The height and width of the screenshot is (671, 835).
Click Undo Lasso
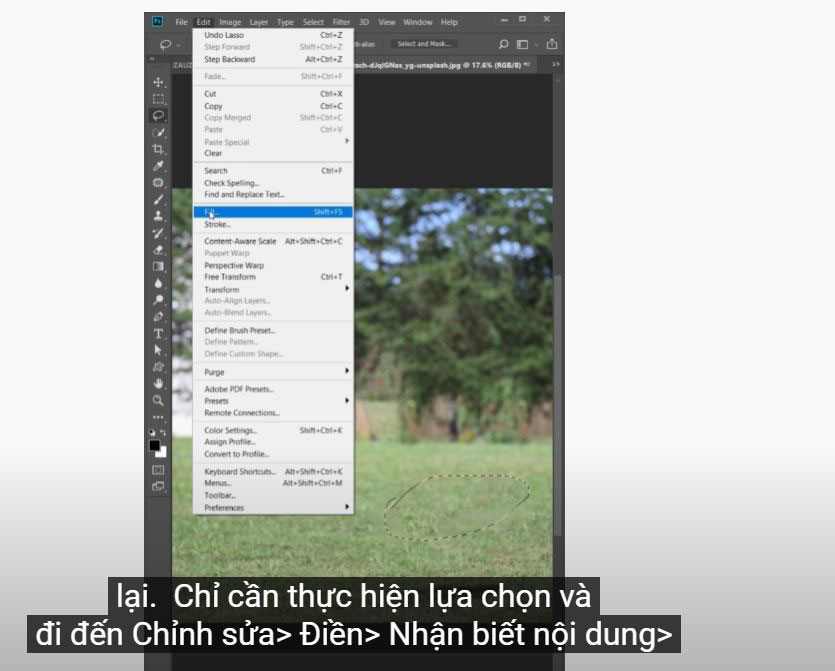[273, 35]
